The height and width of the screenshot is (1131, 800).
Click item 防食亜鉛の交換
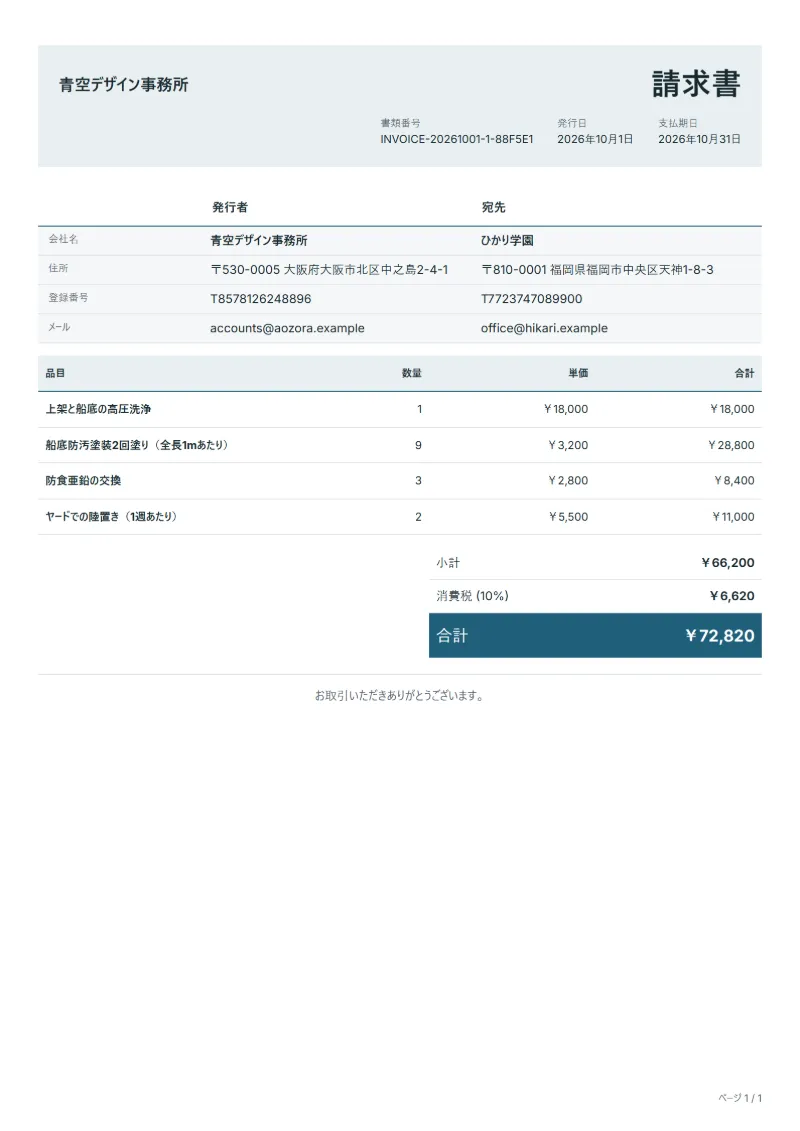point(83,480)
